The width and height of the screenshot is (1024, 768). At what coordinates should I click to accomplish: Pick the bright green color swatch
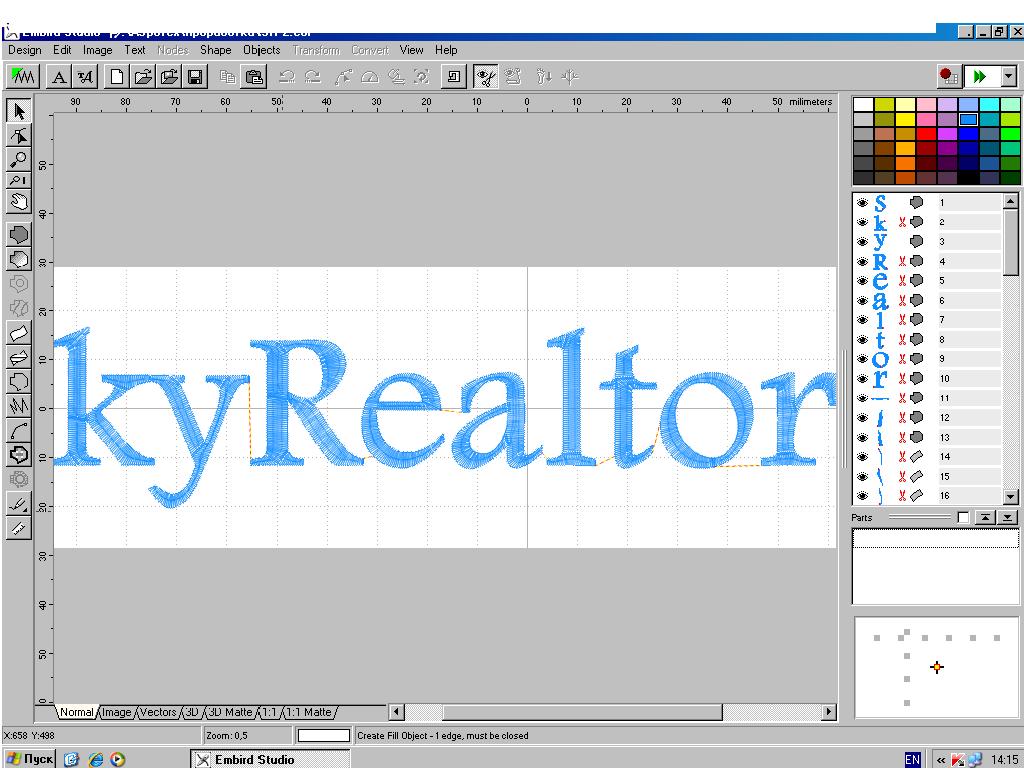pos(1010,134)
